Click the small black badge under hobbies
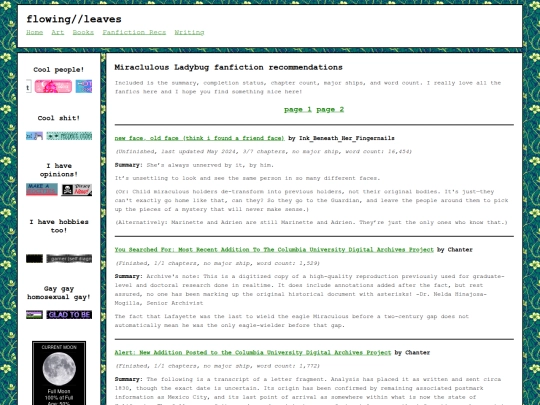The height and width of the screenshot is (405, 540). (34, 258)
